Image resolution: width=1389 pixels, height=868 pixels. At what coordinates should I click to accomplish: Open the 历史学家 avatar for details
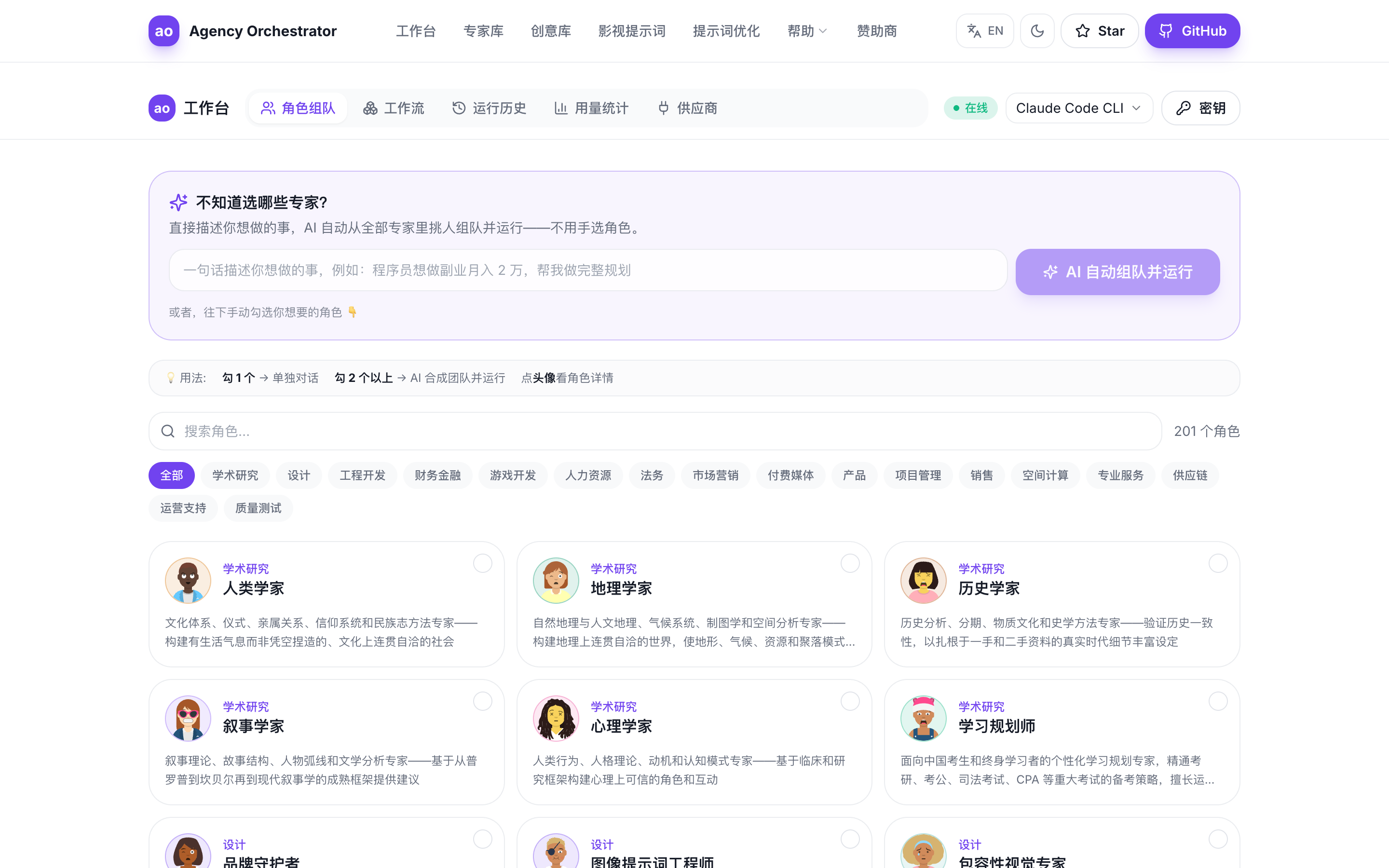click(x=924, y=581)
